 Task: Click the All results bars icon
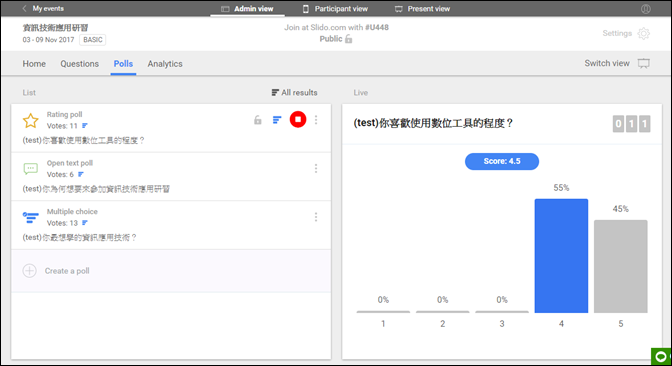275,93
